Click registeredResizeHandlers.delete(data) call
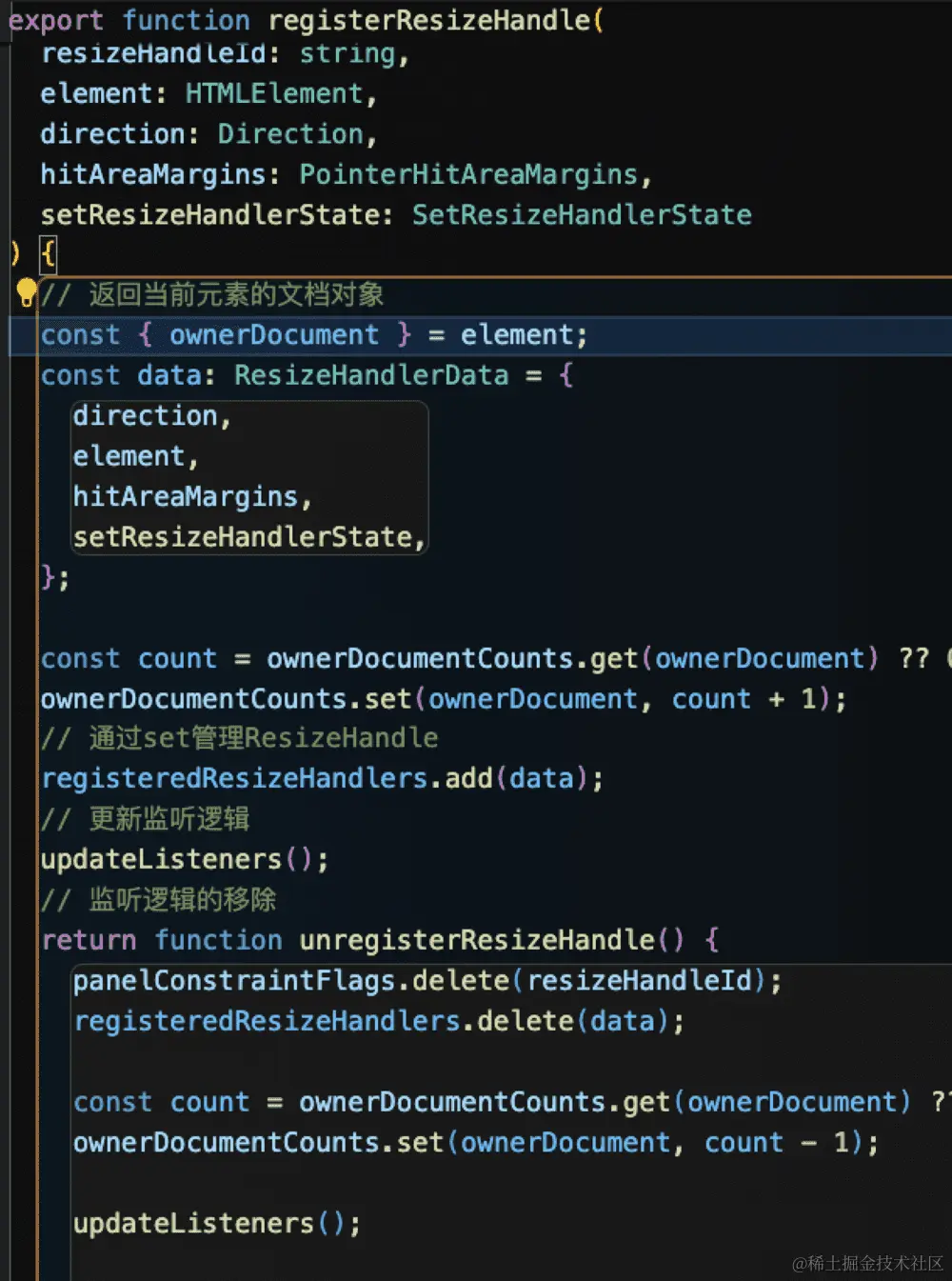Screen dimensions: 952x1281 [371, 1021]
